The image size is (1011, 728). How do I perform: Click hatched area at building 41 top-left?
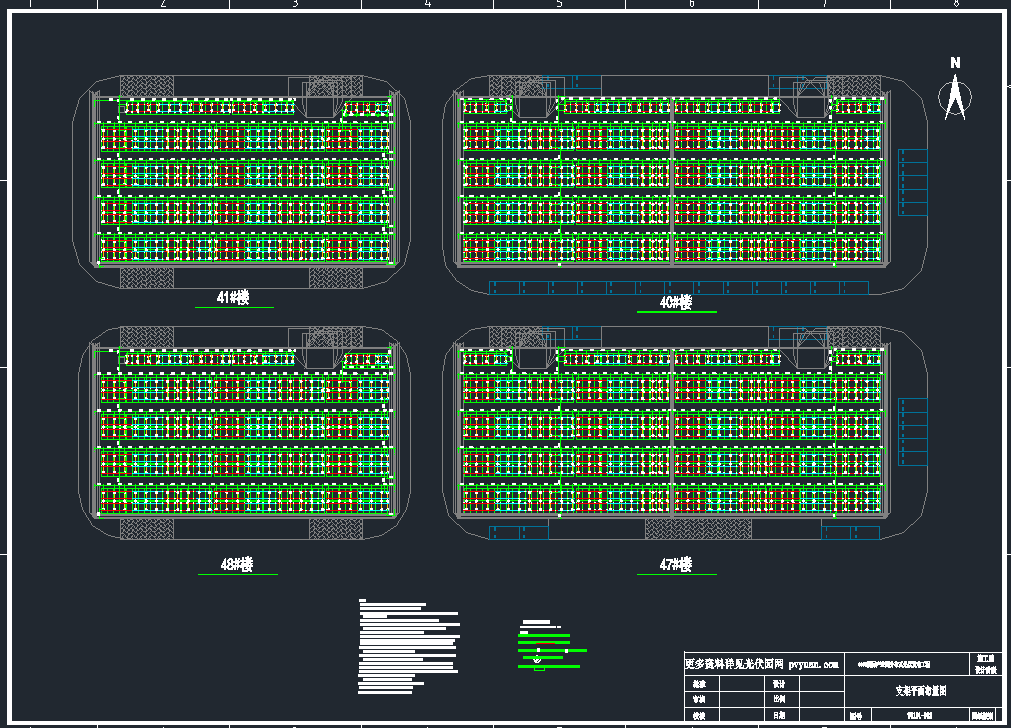click(x=146, y=86)
